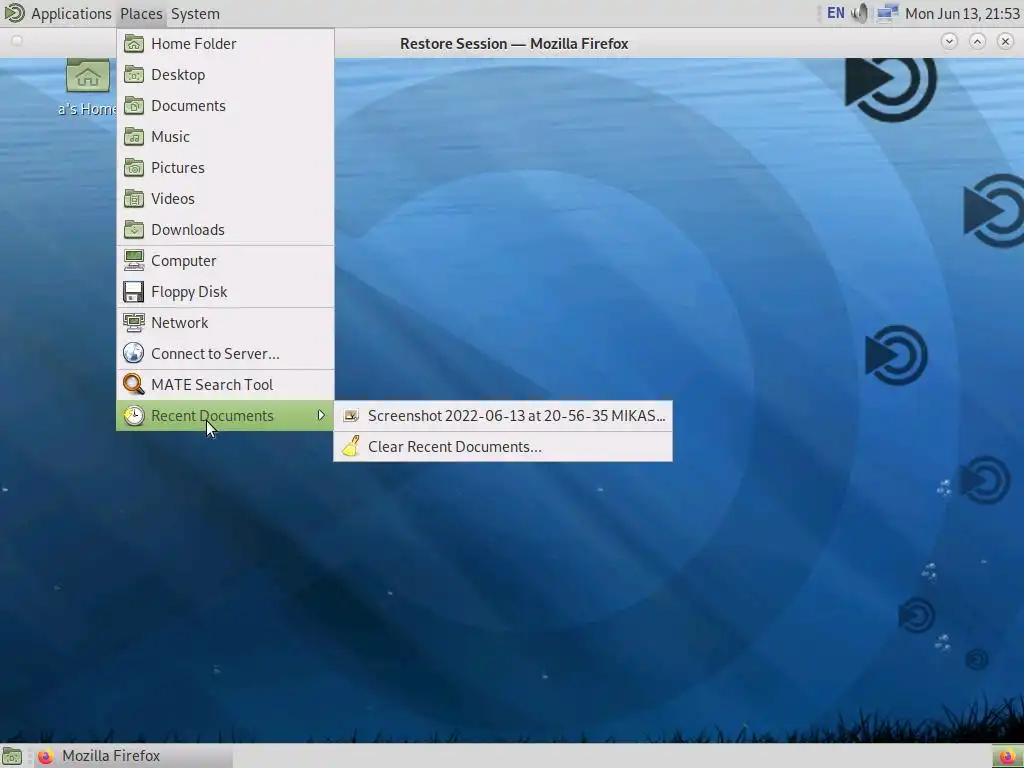Select Clear Recent Documents...
Viewport: 1024px width, 768px height.
click(503, 447)
